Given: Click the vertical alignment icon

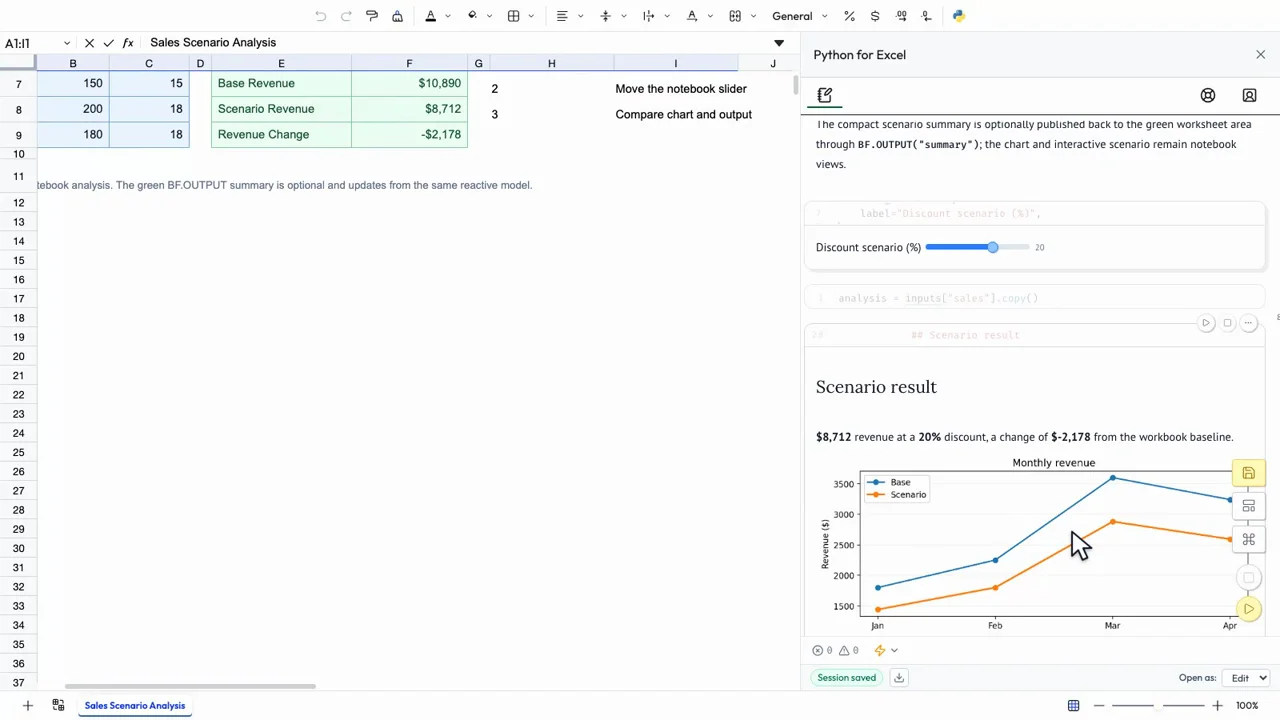Looking at the screenshot, I should (x=605, y=16).
